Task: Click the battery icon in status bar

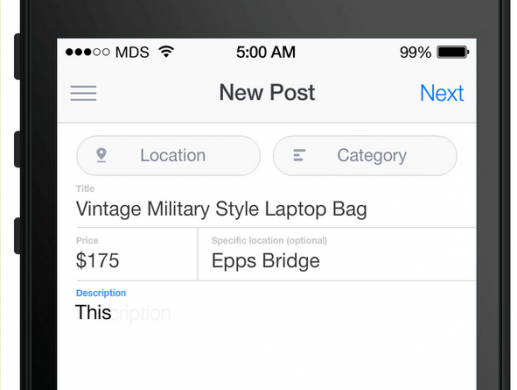Action: [x=453, y=52]
